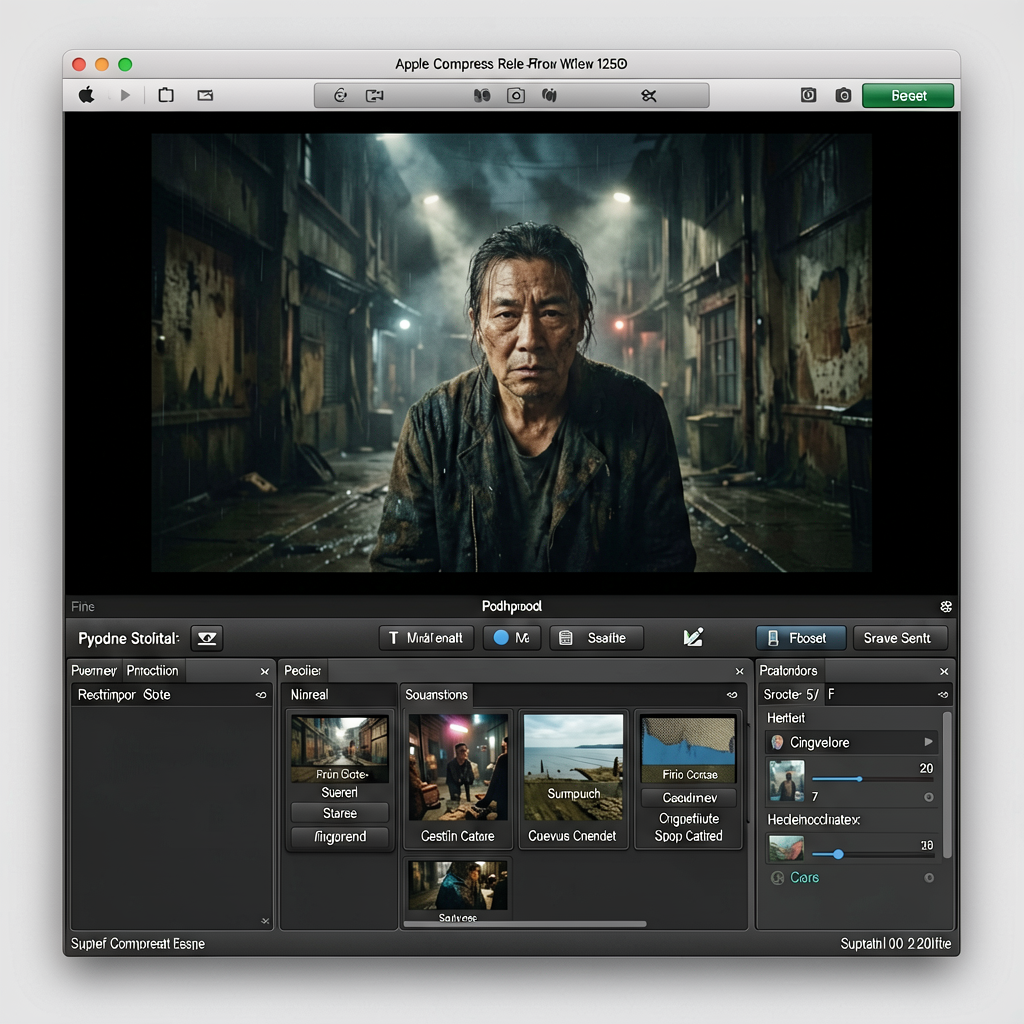Click the link icon in the Souanstions header
1024x1024 pixels.
click(732, 695)
